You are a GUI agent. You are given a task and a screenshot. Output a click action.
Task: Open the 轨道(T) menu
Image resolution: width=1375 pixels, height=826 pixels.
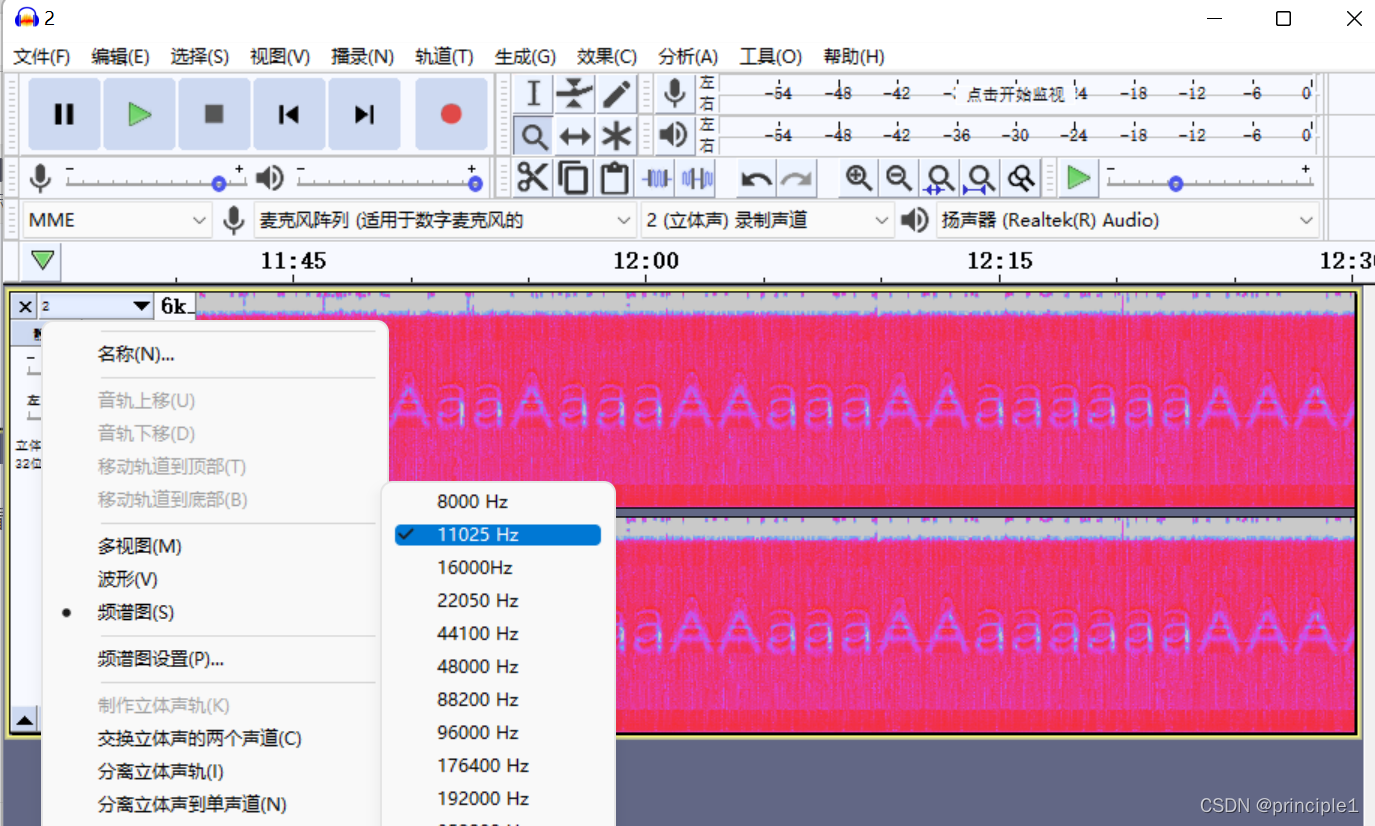pyautogui.click(x=444, y=57)
